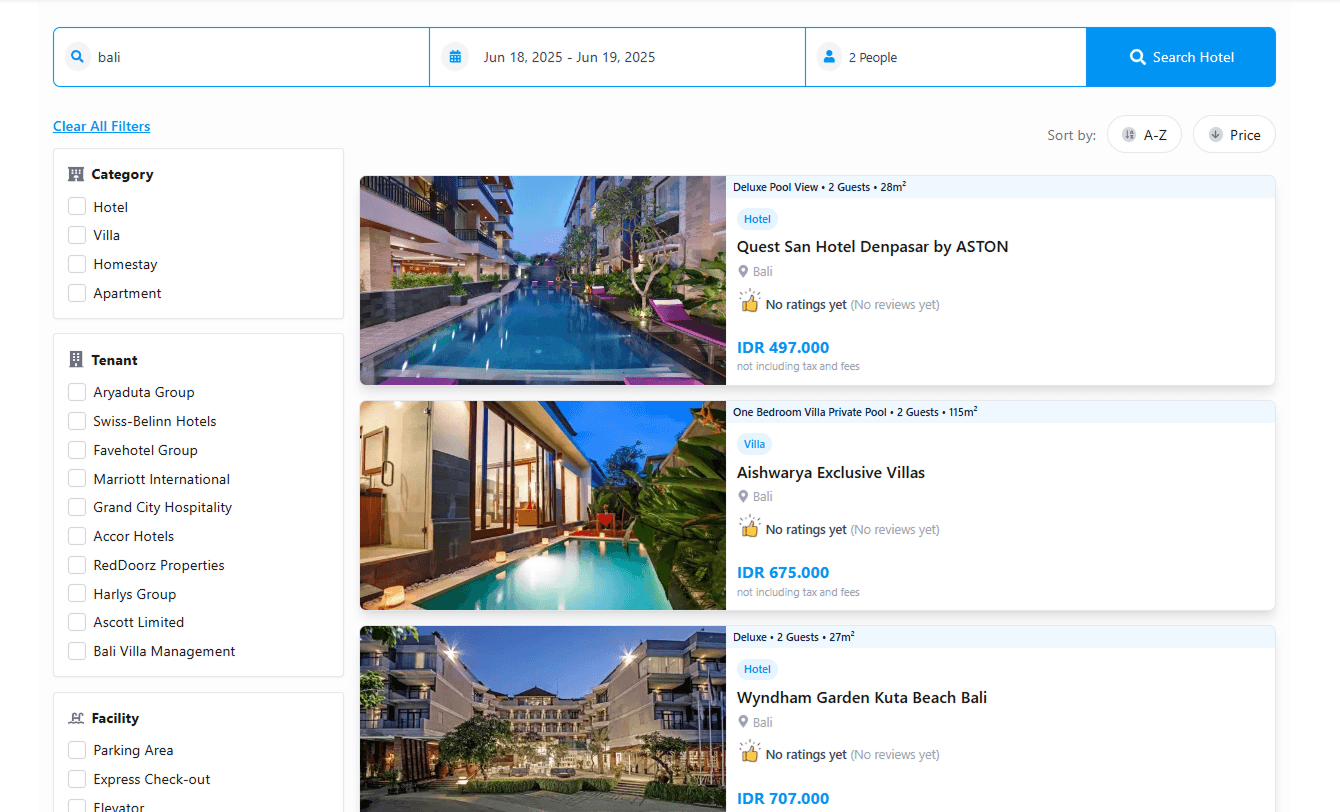Click the thumbs-up rating icon for Quest San Hotel
This screenshot has width=1340, height=812.
(749, 302)
